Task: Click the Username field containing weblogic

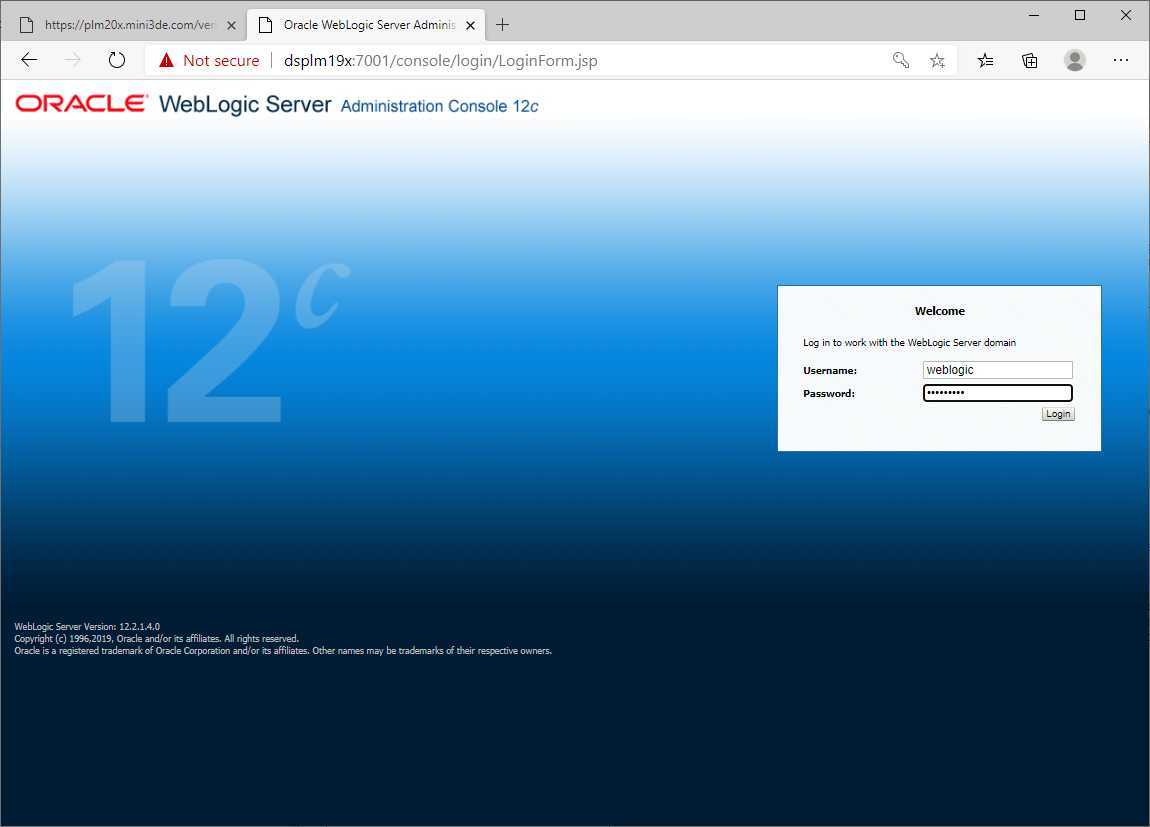Action: [997, 370]
